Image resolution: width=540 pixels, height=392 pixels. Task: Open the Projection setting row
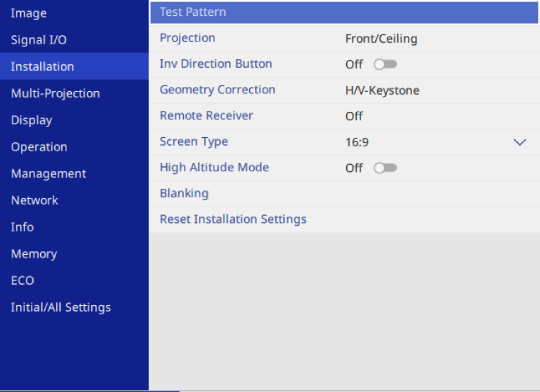pos(344,39)
